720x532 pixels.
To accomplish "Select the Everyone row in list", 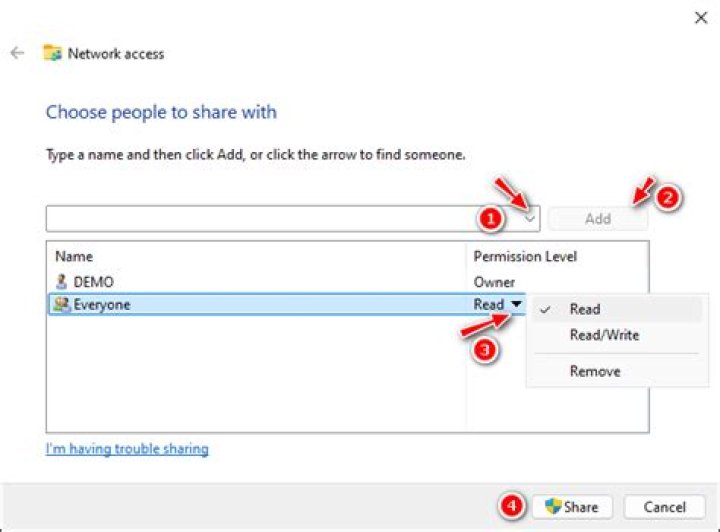I will pyautogui.click(x=250, y=305).
